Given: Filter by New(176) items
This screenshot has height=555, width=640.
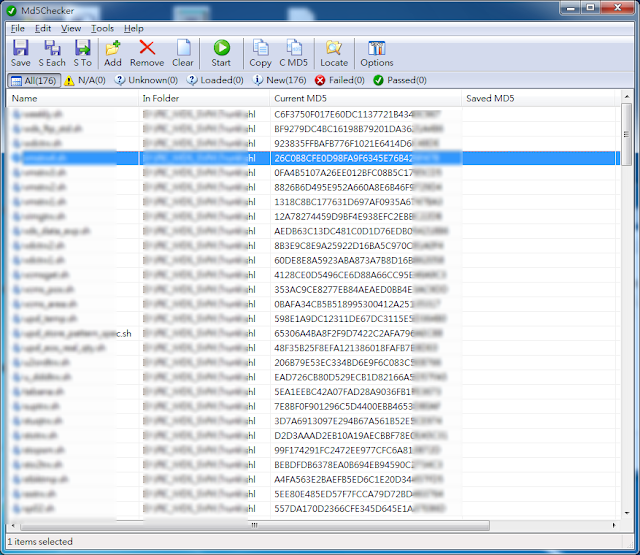Looking at the screenshot, I should pyautogui.click(x=280, y=80).
